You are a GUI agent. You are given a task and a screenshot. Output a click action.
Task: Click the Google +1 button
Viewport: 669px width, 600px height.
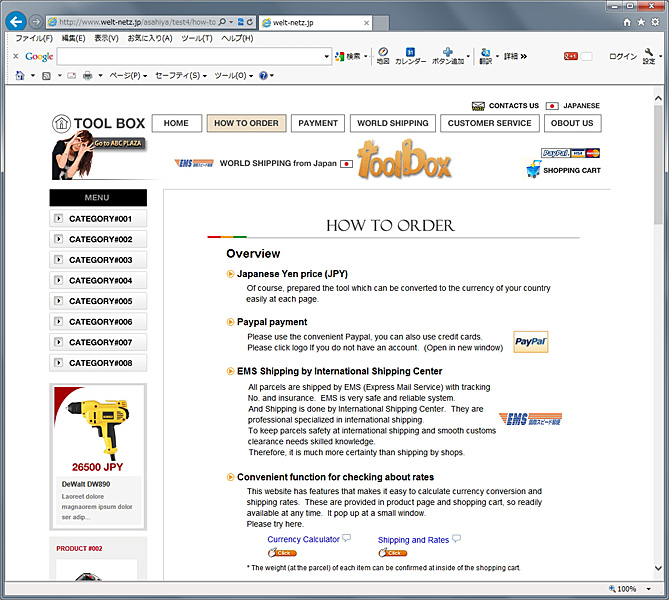point(570,56)
